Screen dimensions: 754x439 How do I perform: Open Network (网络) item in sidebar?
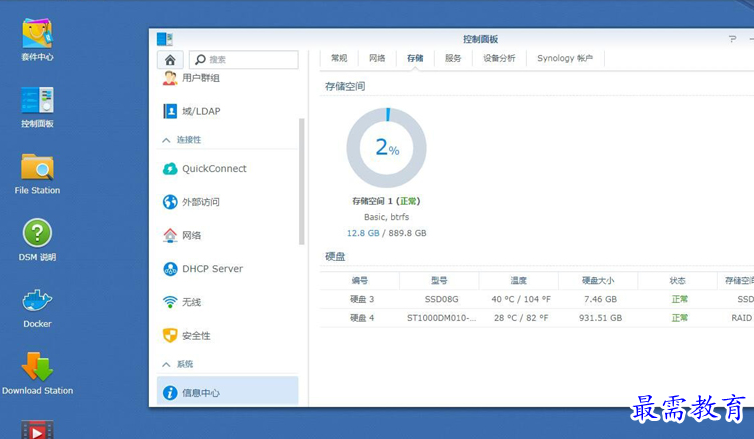[182, 235]
